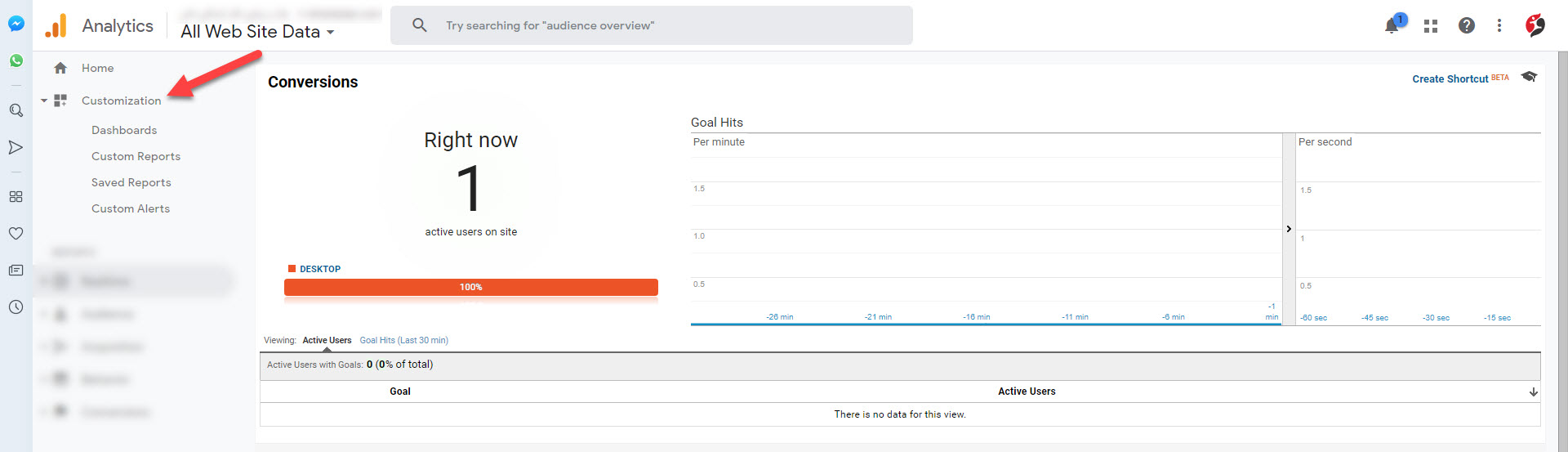Click the user account avatar
Viewport: 1568px width, 452px height.
pos(1535,25)
